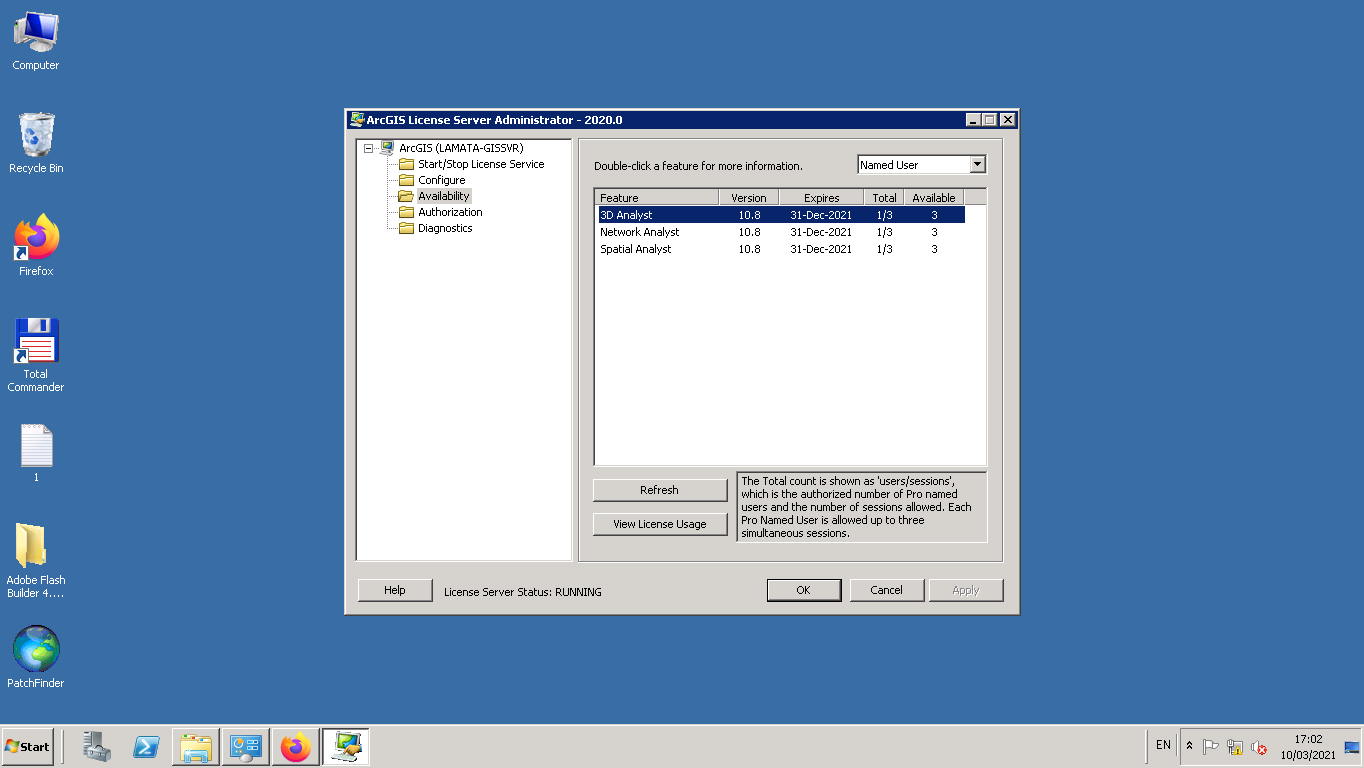
Task: Select the Start/Stop License Service tree item
Action: [x=481, y=164]
